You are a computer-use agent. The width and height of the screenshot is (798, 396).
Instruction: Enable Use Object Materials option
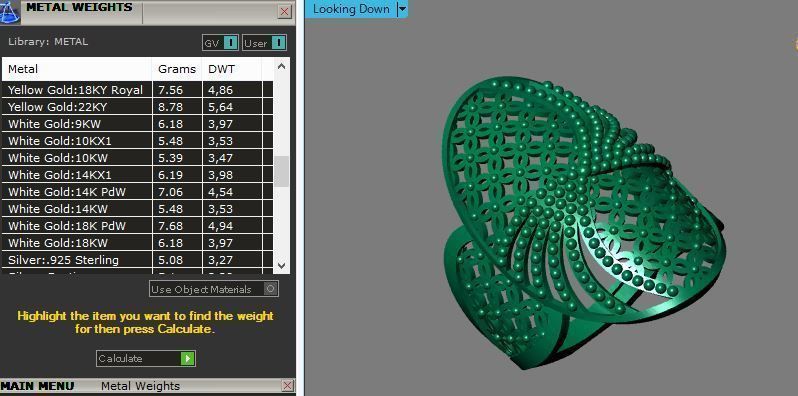tap(214, 289)
